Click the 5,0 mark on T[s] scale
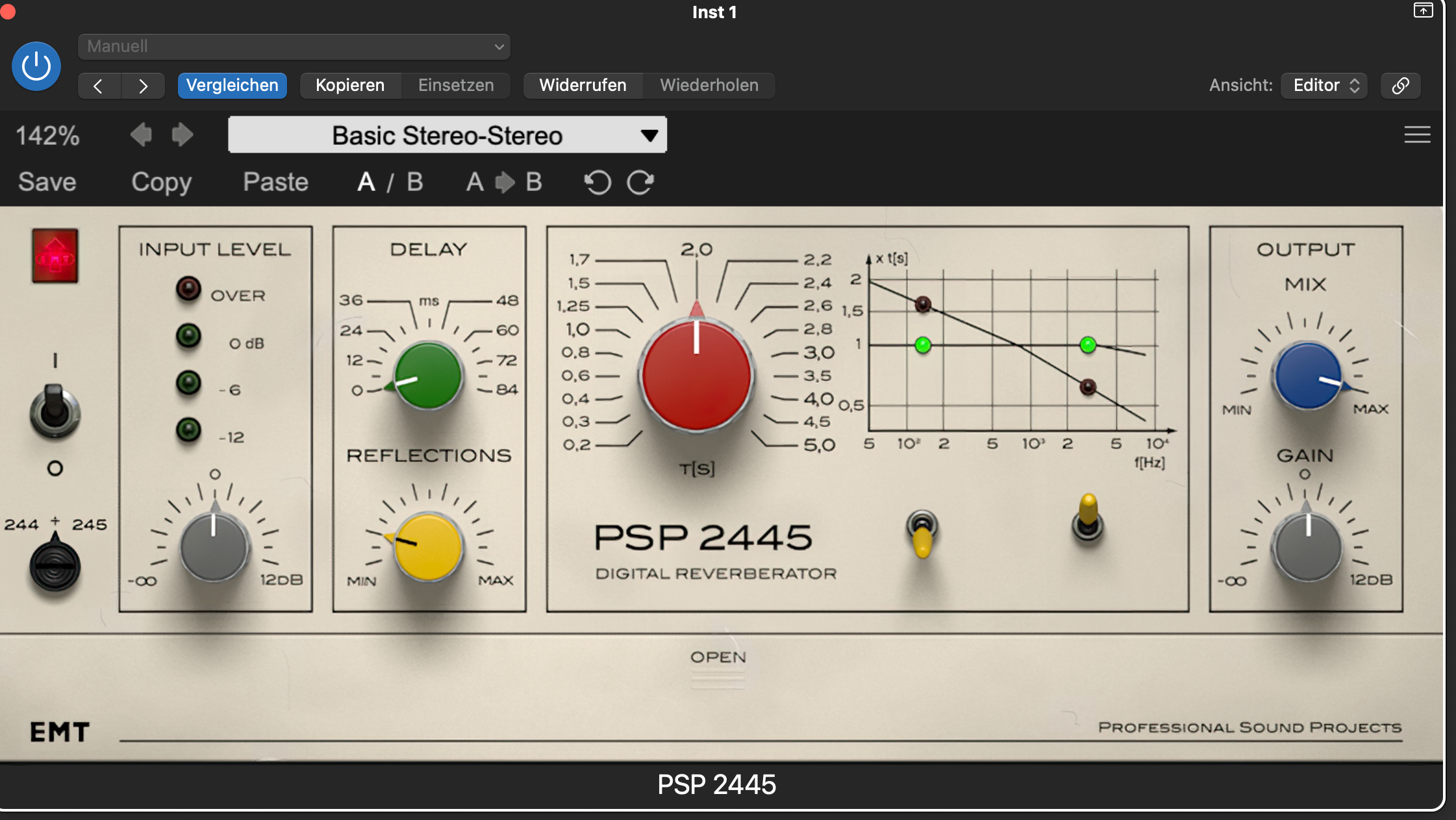The height and width of the screenshot is (820, 1456). tap(819, 445)
